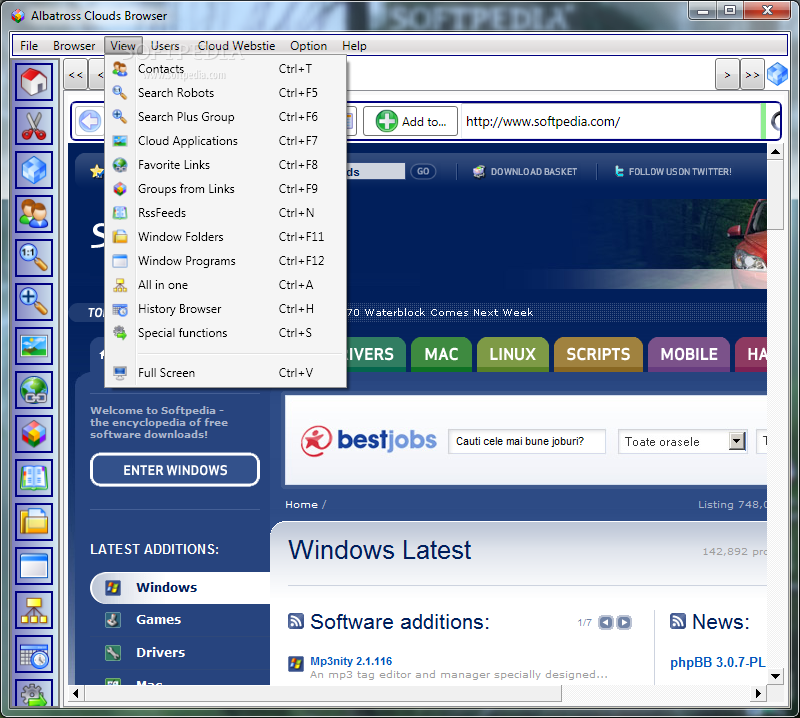Select Drivers in Latest Additions list

[x=161, y=652]
